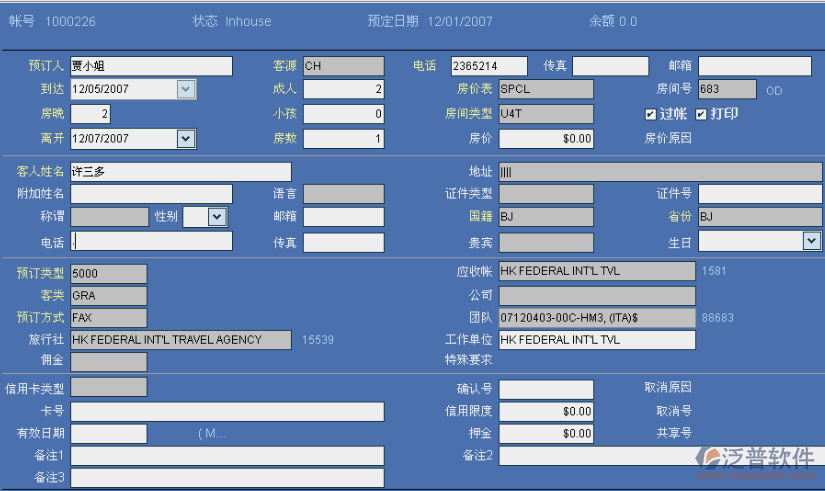
Task: Click the 地址 address field
Action: pyautogui.click(x=660, y=172)
